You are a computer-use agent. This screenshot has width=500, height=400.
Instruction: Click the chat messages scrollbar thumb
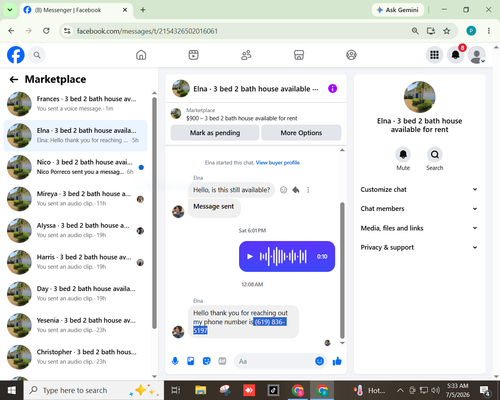[x=342, y=270]
